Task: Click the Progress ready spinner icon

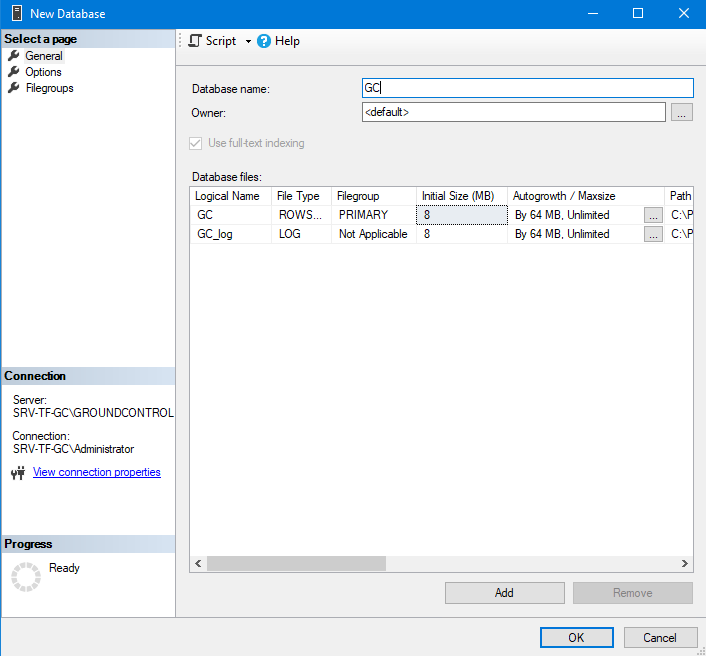Action: [25, 576]
